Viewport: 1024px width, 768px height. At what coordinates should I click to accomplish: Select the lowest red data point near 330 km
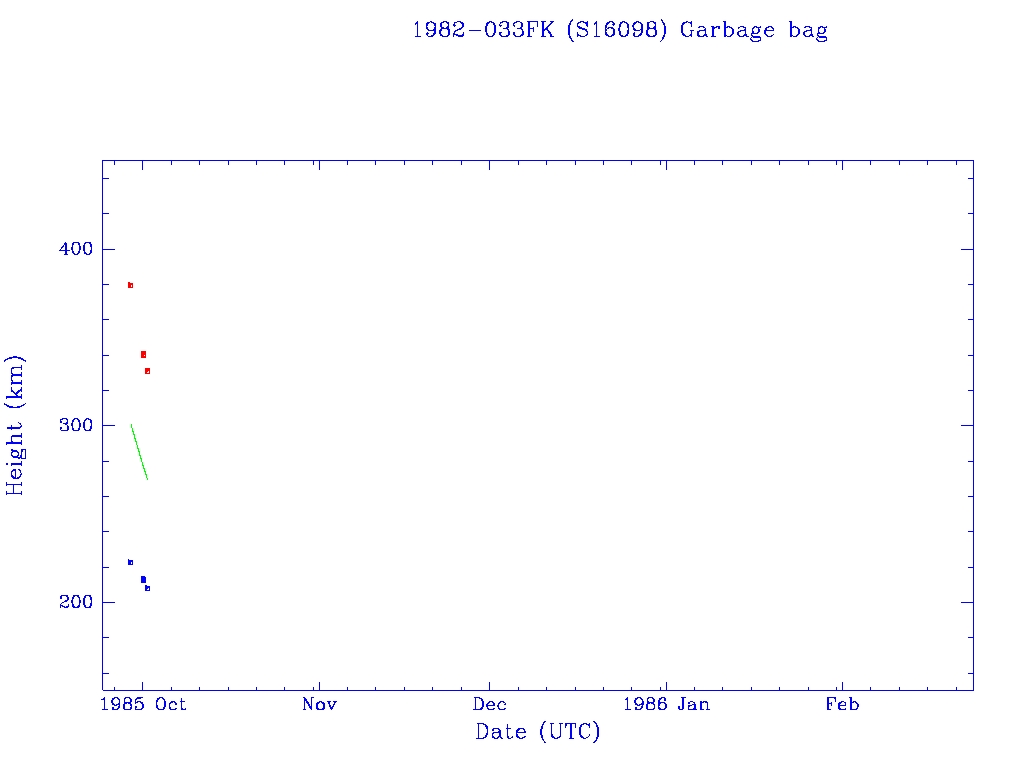pos(147,371)
